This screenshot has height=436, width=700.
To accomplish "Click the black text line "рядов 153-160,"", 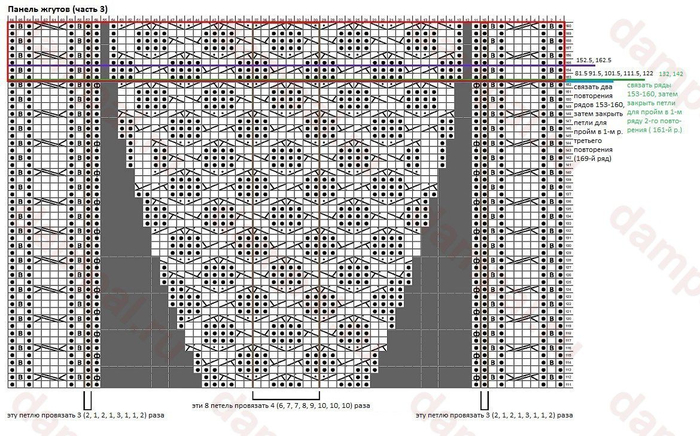I will point(597,104).
